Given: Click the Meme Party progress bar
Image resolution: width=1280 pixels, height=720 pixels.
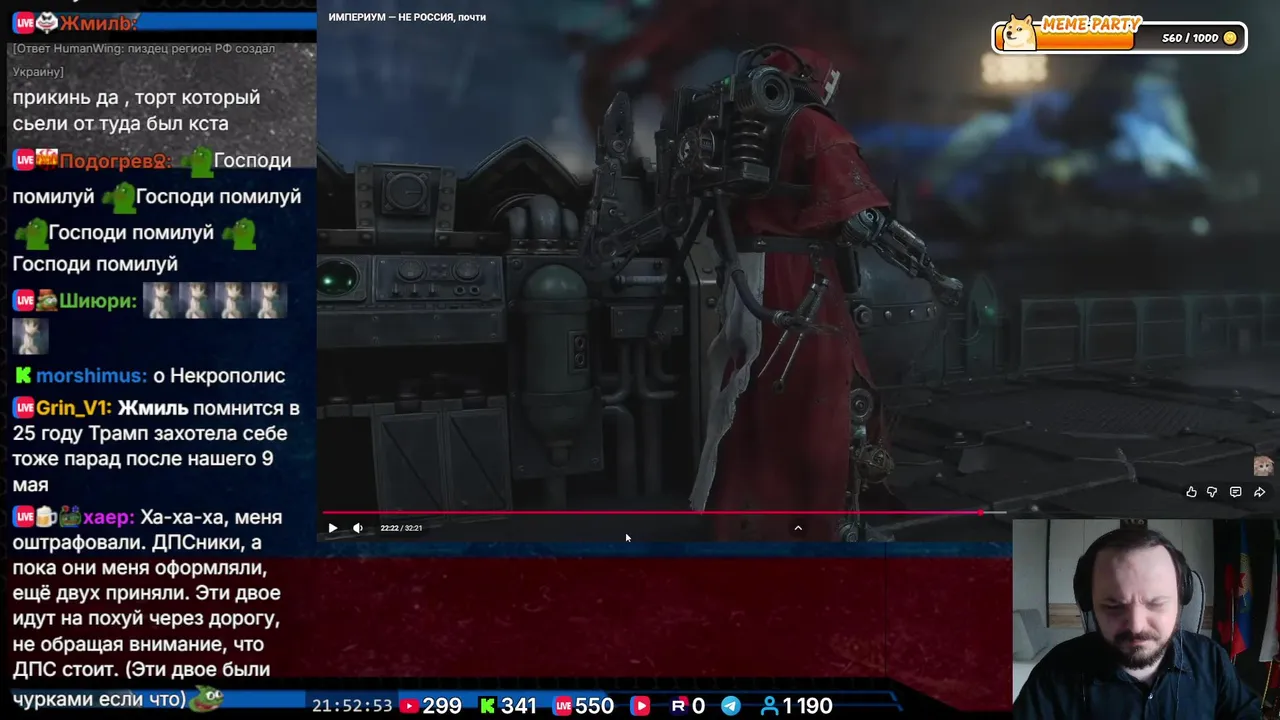Looking at the screenshot, I should click(1086, 40).
